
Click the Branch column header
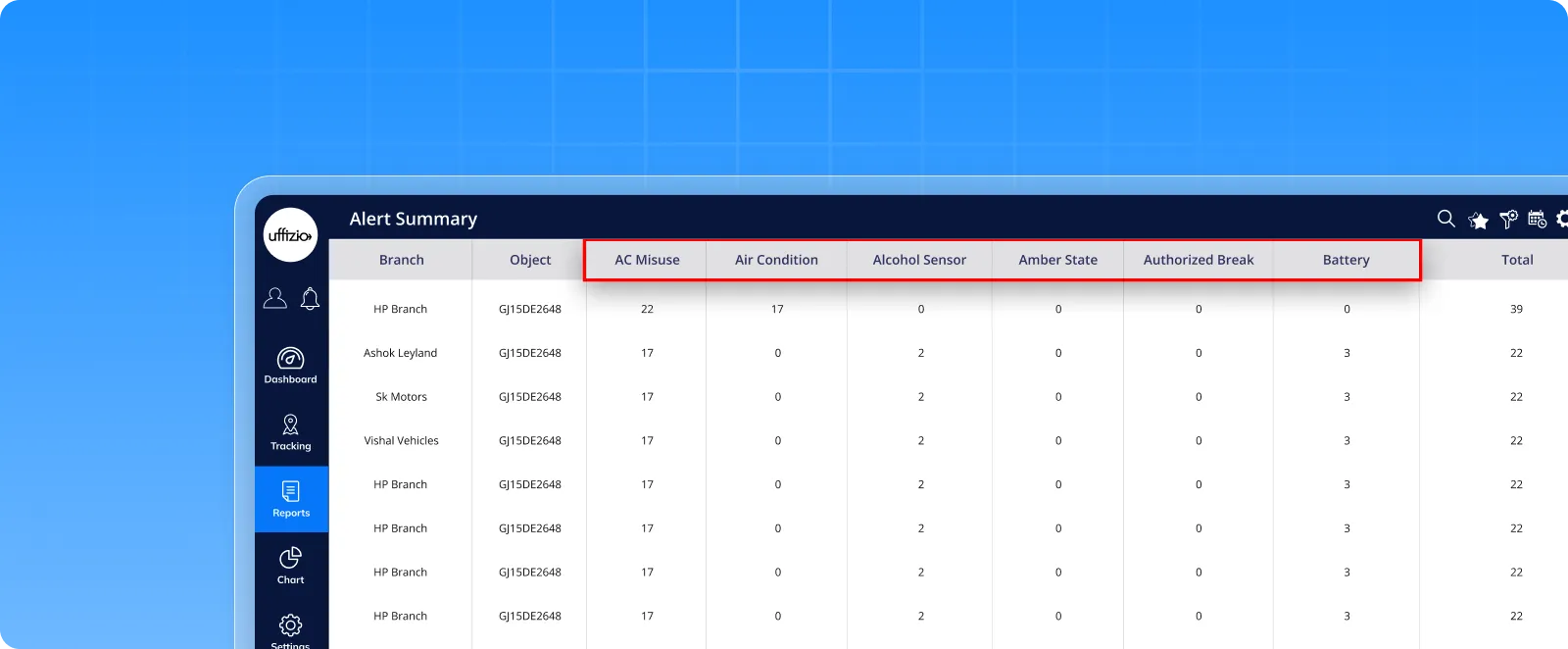tap(402, 260)
